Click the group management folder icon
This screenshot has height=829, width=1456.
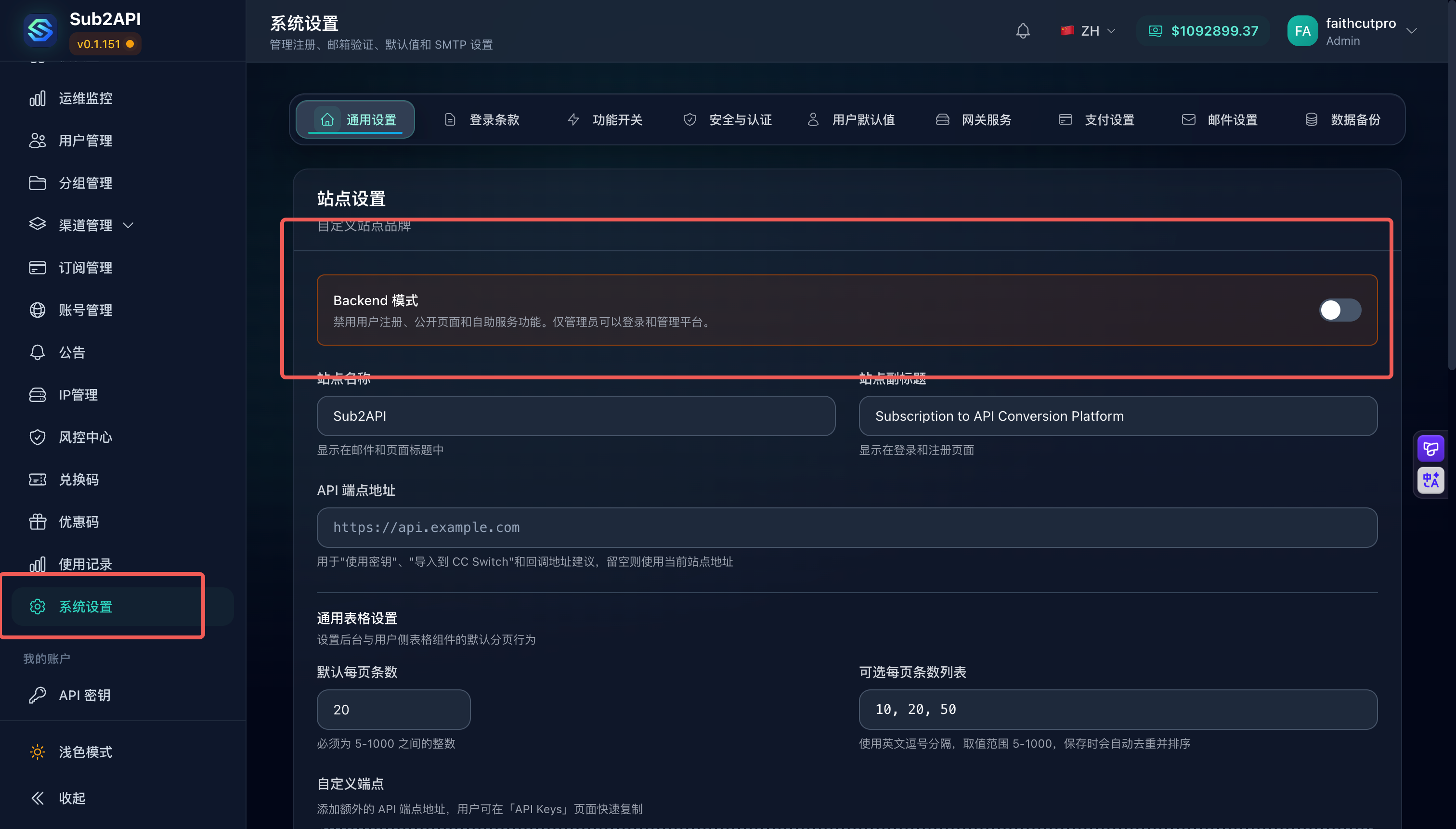pyautogui.click(x=38, y=183)
